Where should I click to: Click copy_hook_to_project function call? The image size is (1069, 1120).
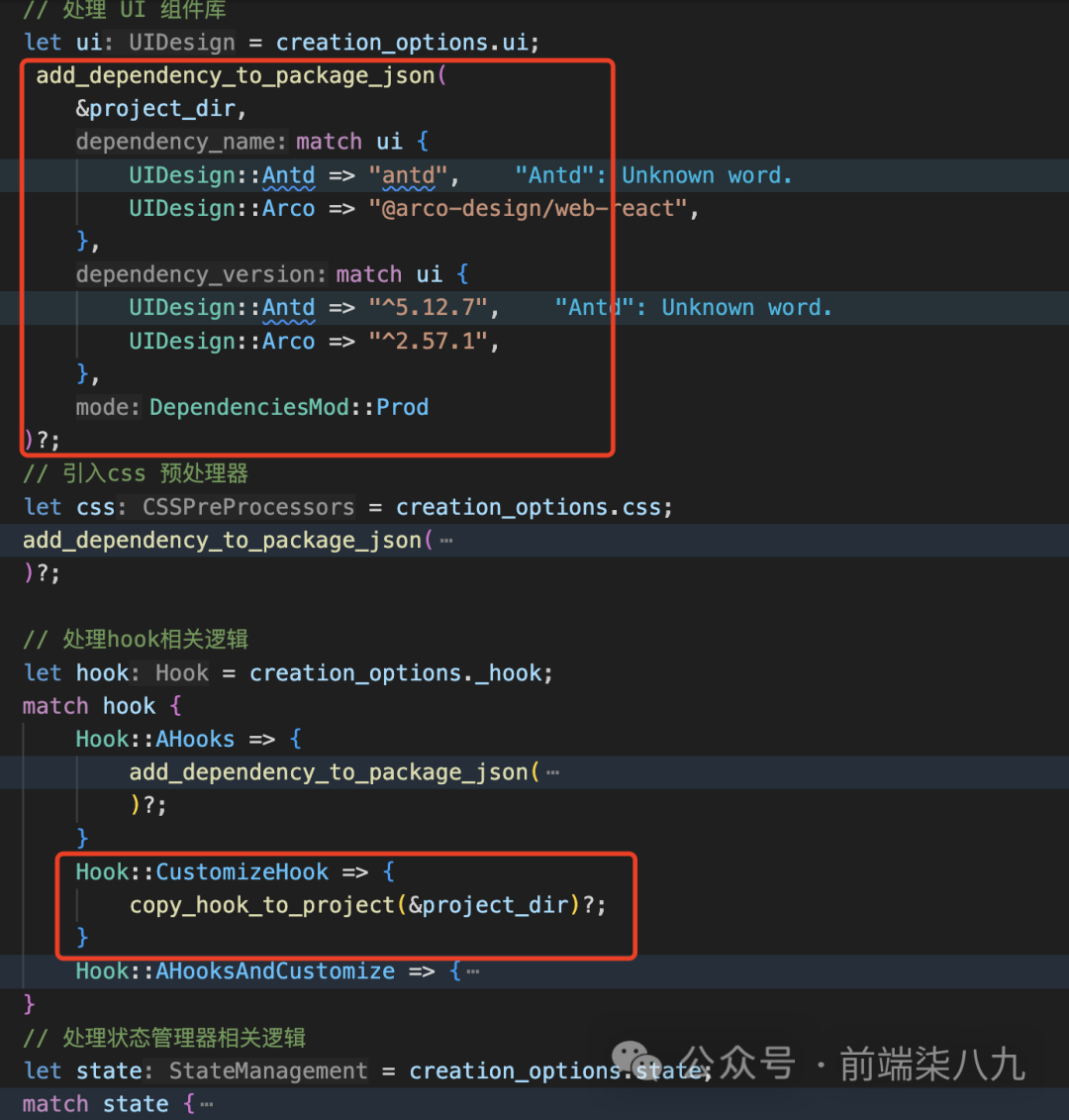pos(368,905)
